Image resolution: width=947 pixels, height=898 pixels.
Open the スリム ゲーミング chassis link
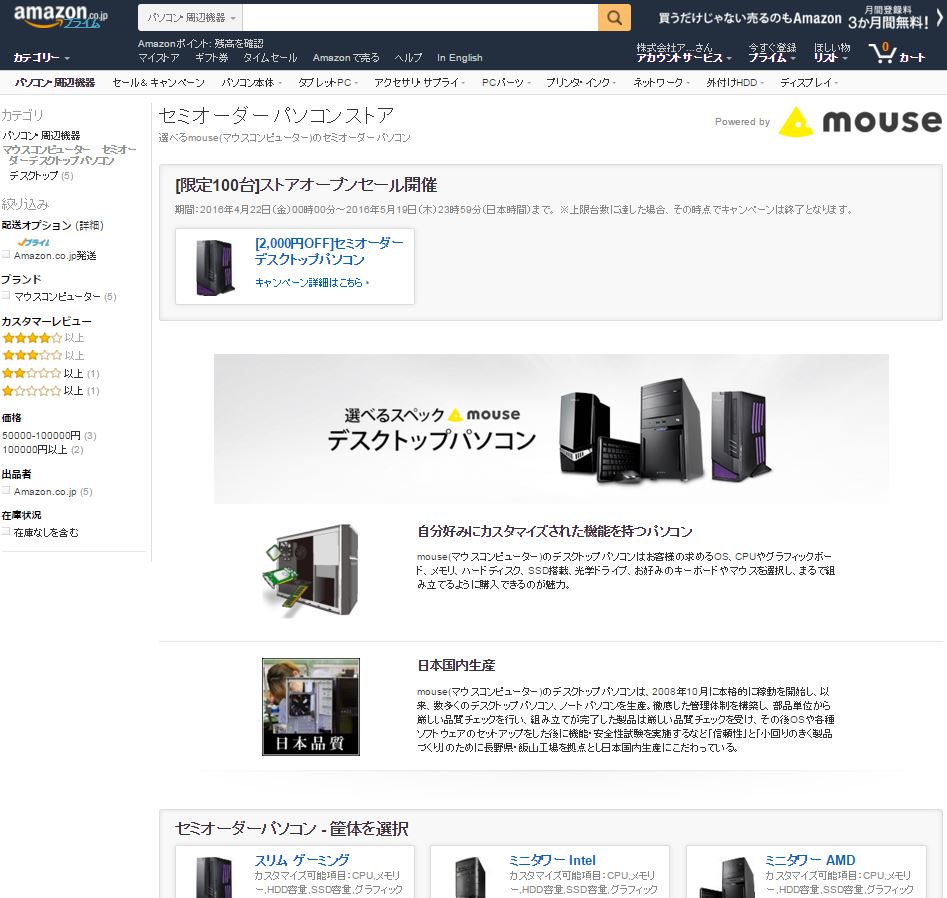[301, 860]
